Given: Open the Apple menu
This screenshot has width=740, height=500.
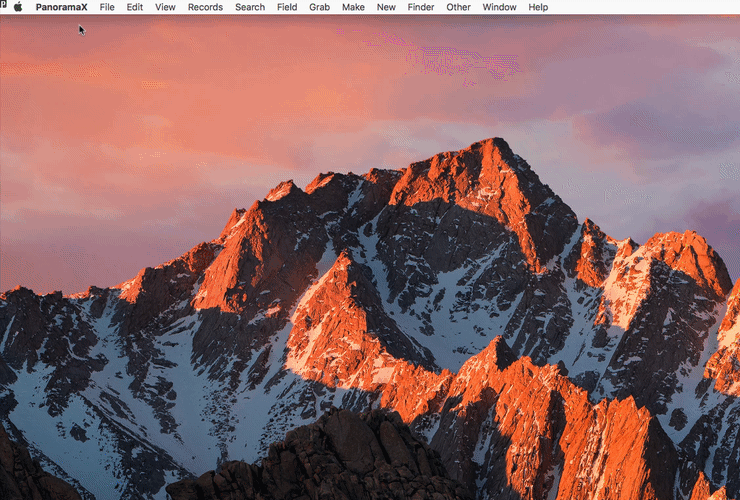Looking at the screenshot, I should pyautogui.click(x=18, y=7).
